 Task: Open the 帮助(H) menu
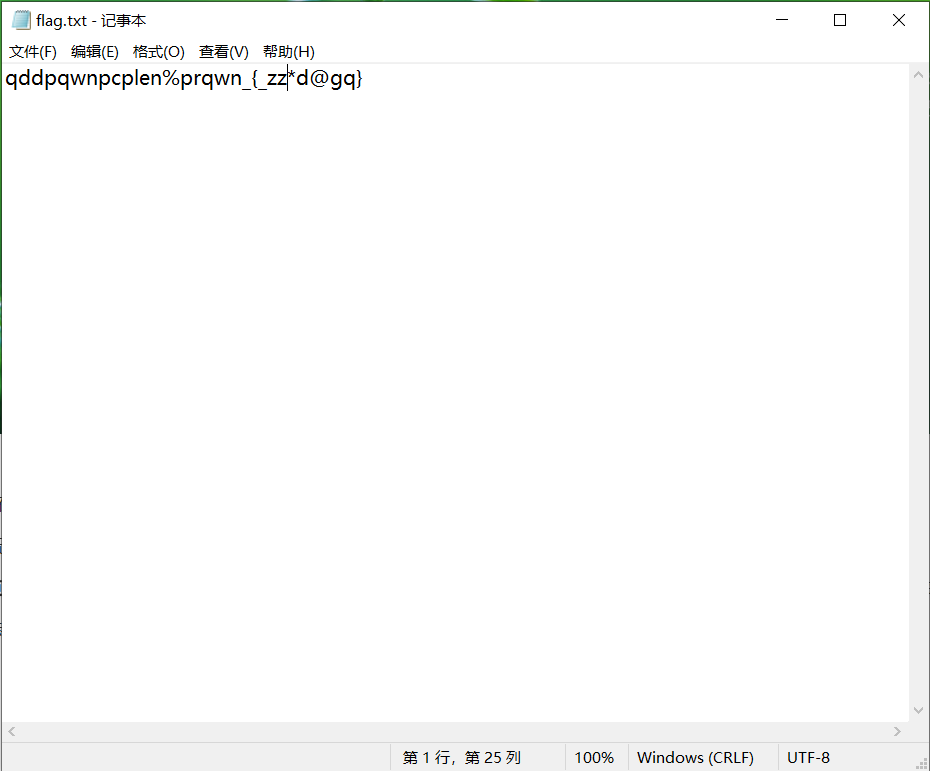point(289,52)
